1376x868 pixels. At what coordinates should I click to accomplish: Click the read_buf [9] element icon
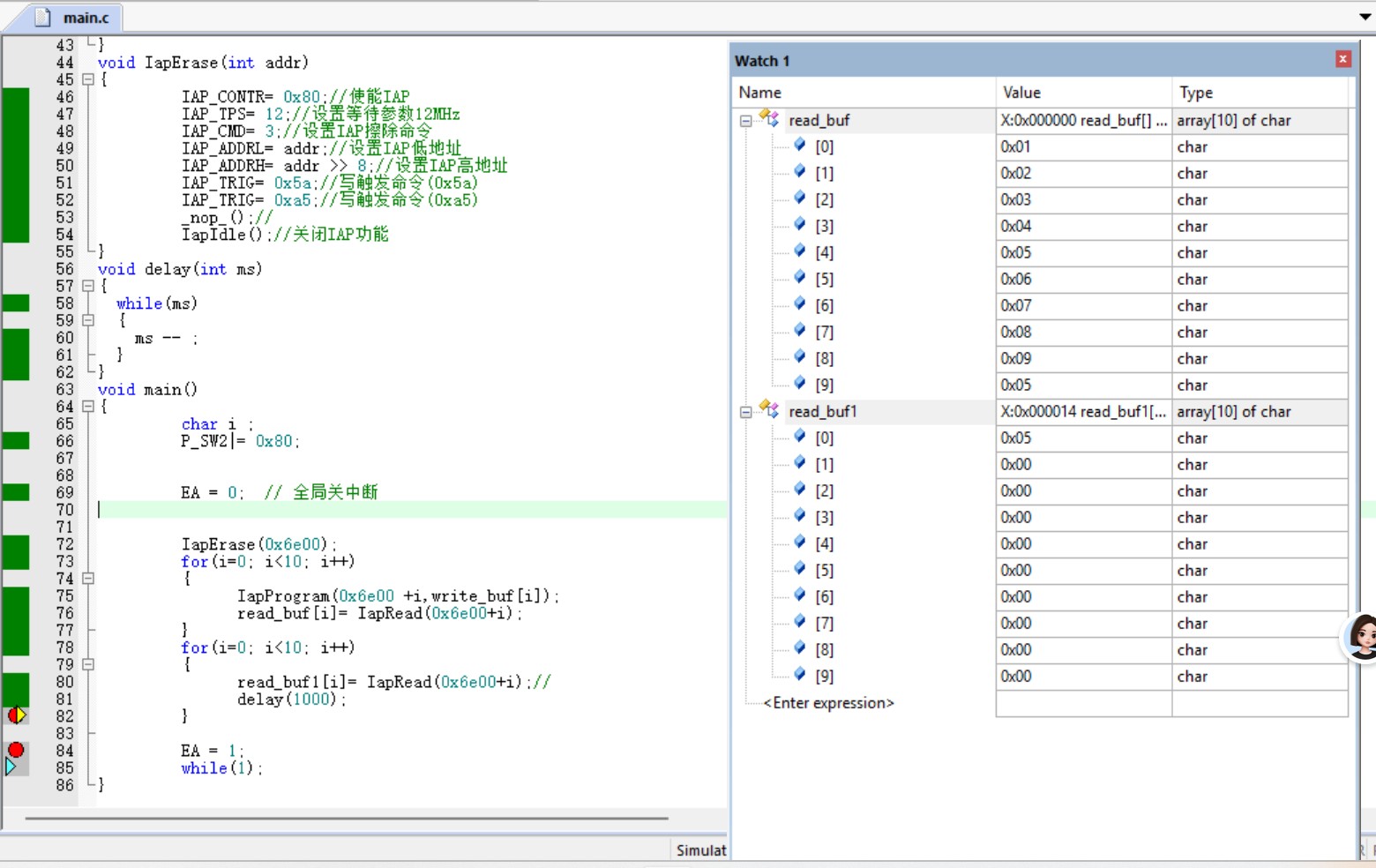coord(799,384)
